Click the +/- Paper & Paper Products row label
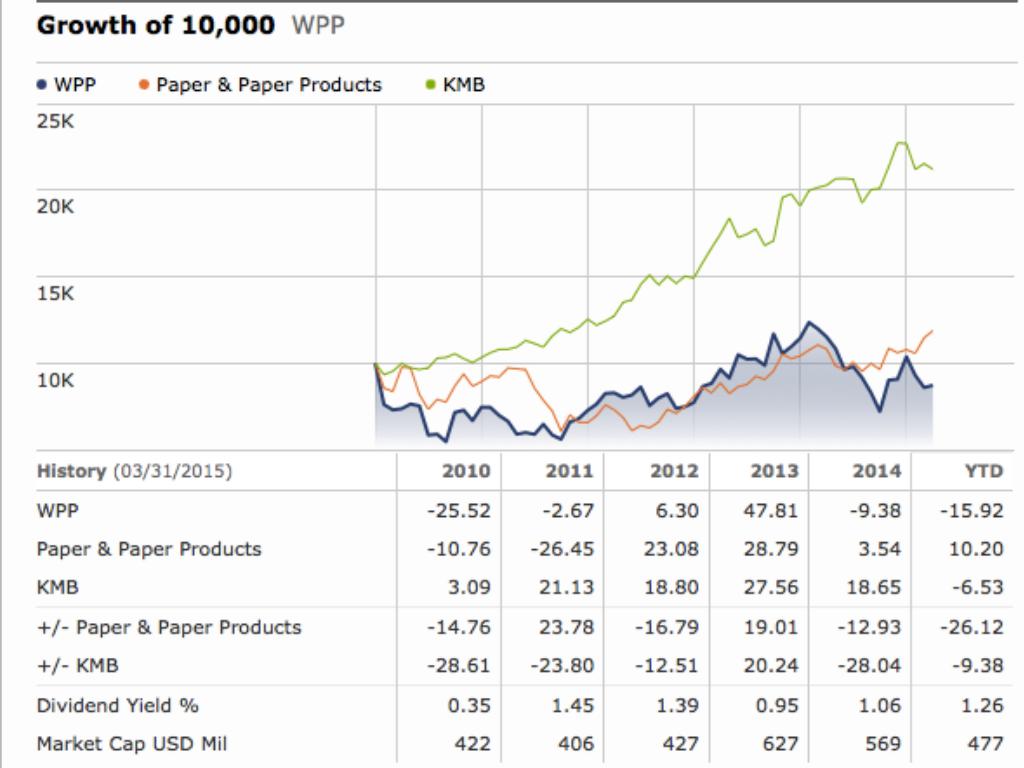The height and width of the screenshot is (768, 1024). 168,627
